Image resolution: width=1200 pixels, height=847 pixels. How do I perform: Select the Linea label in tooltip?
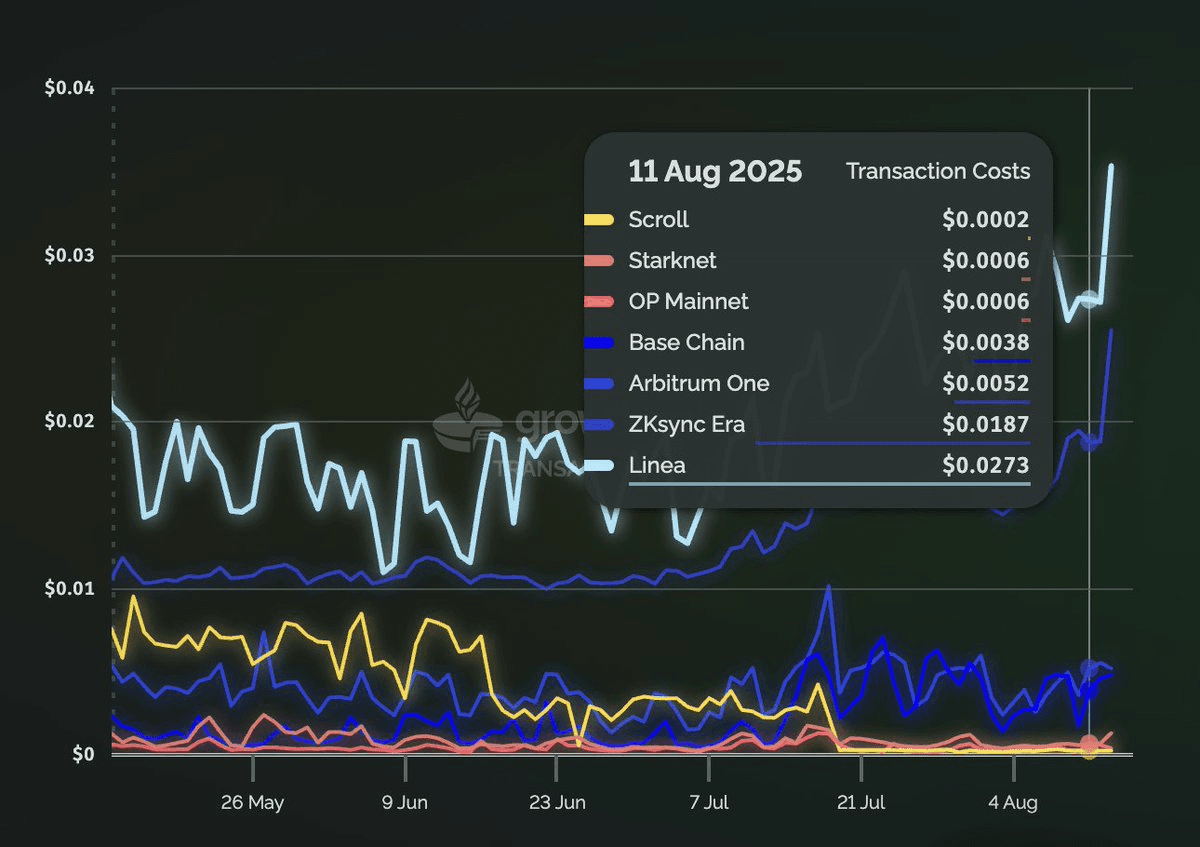[657, 466]
